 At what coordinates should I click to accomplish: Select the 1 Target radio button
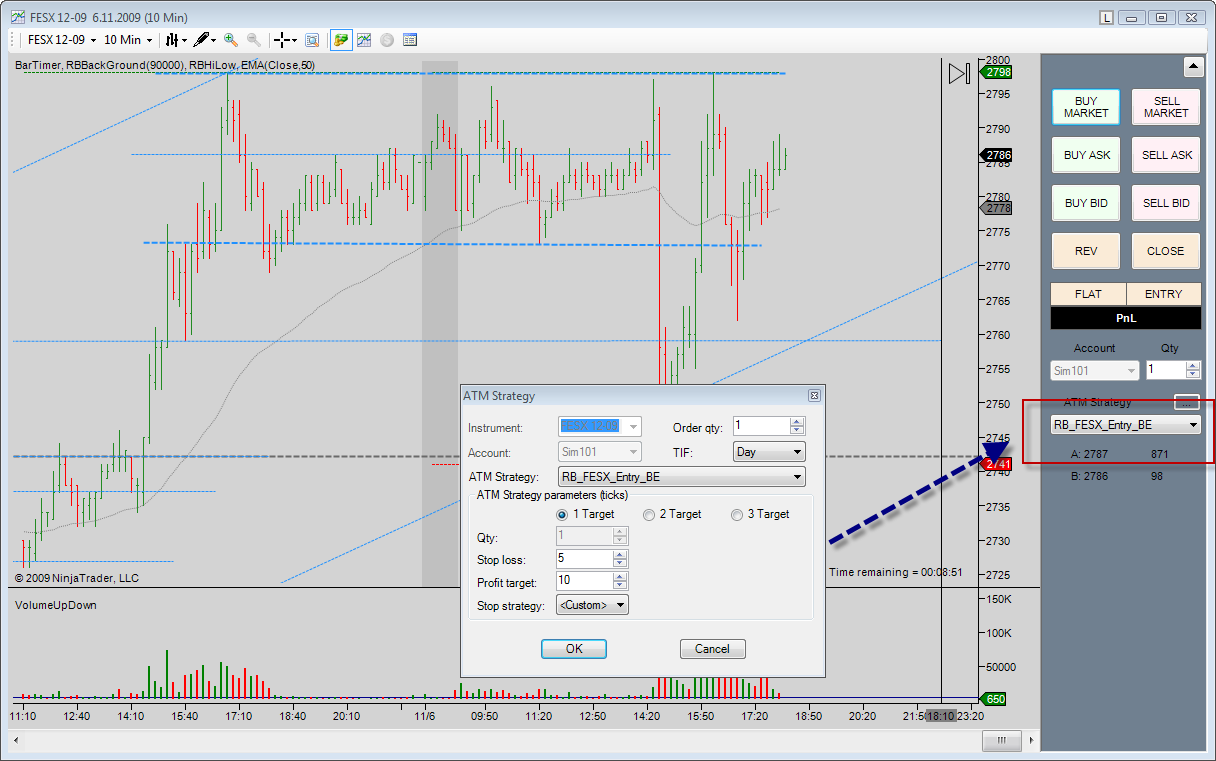[x=564, y=515]
